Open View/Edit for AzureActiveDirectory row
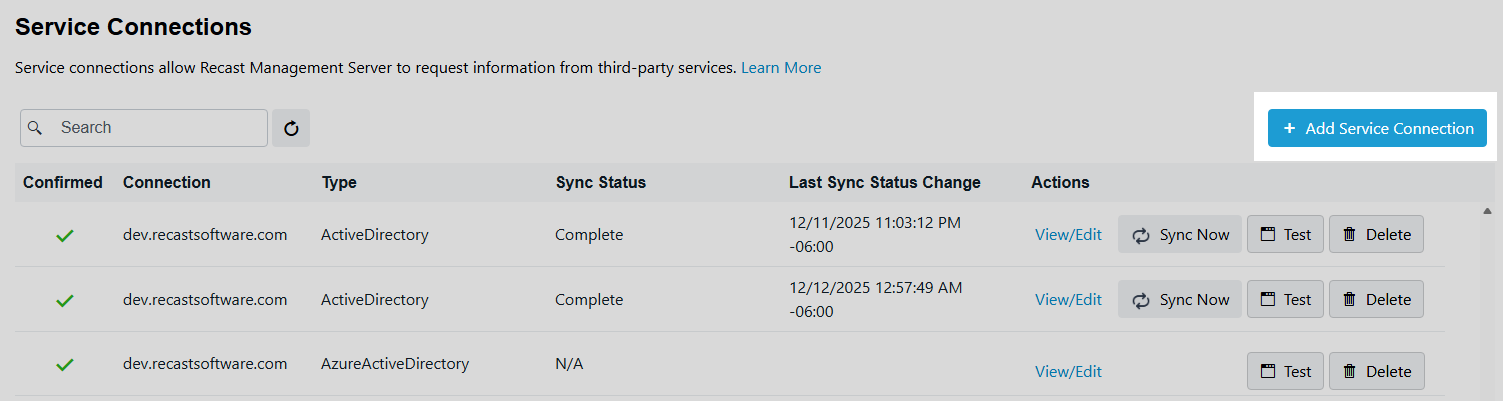 [x=1068, y=372]
